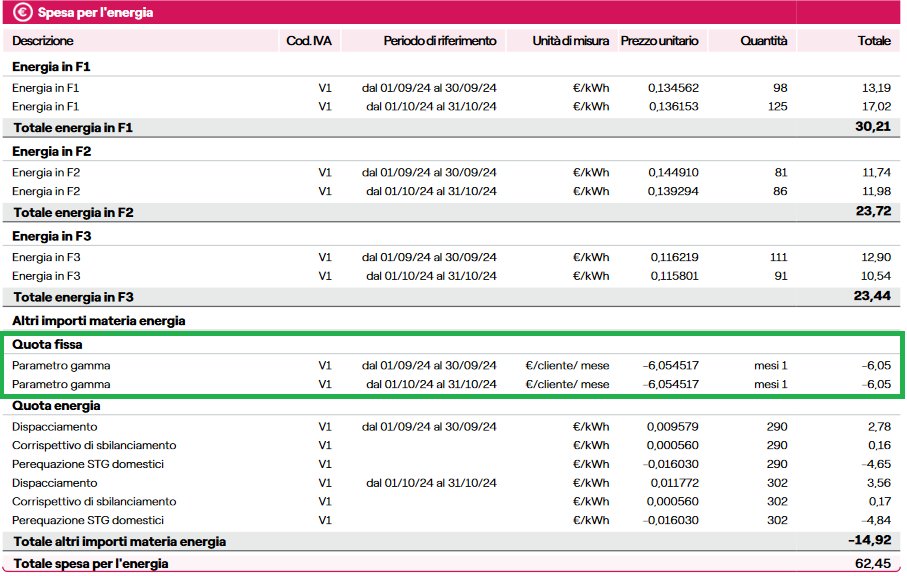Click the "Quota energia" subsection heading
The width and height of the screenshot is (907, 576).
click(56, 406)
